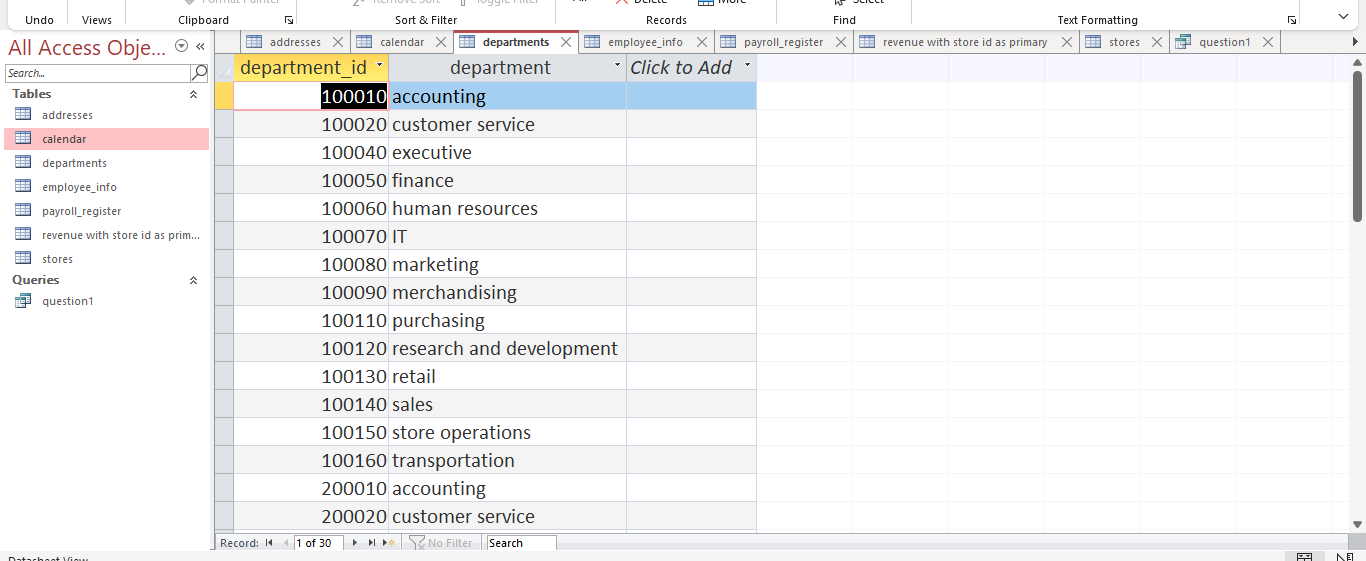The width and height of the screenshot is (1366, 561).
Task: Switch to the addresses tab
Action: [295, 42]
